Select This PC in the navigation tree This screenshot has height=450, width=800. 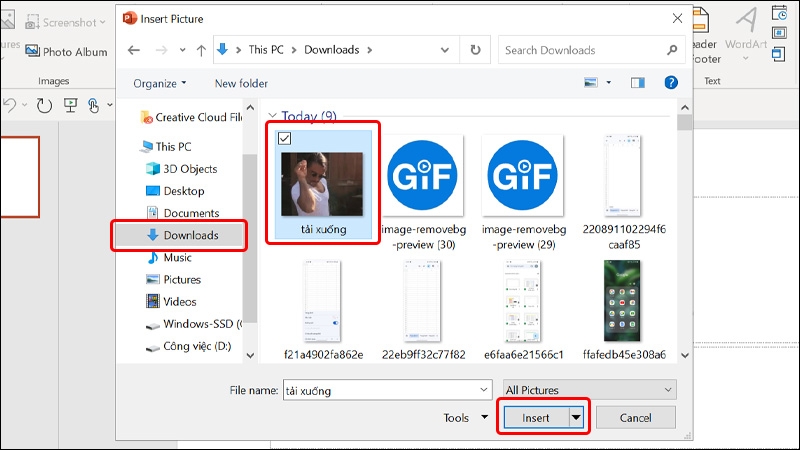(166, 147)
